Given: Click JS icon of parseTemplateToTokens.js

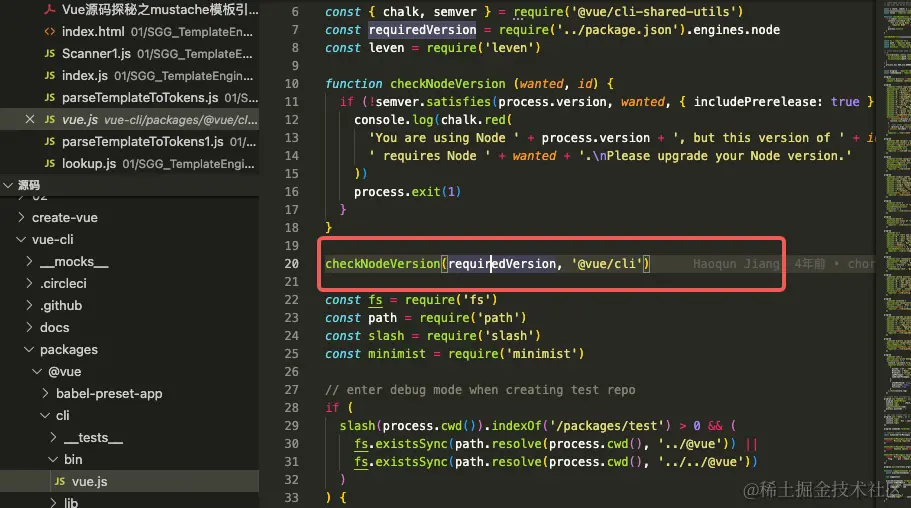Looking at the screenshot, I should [x=50, y=97].
